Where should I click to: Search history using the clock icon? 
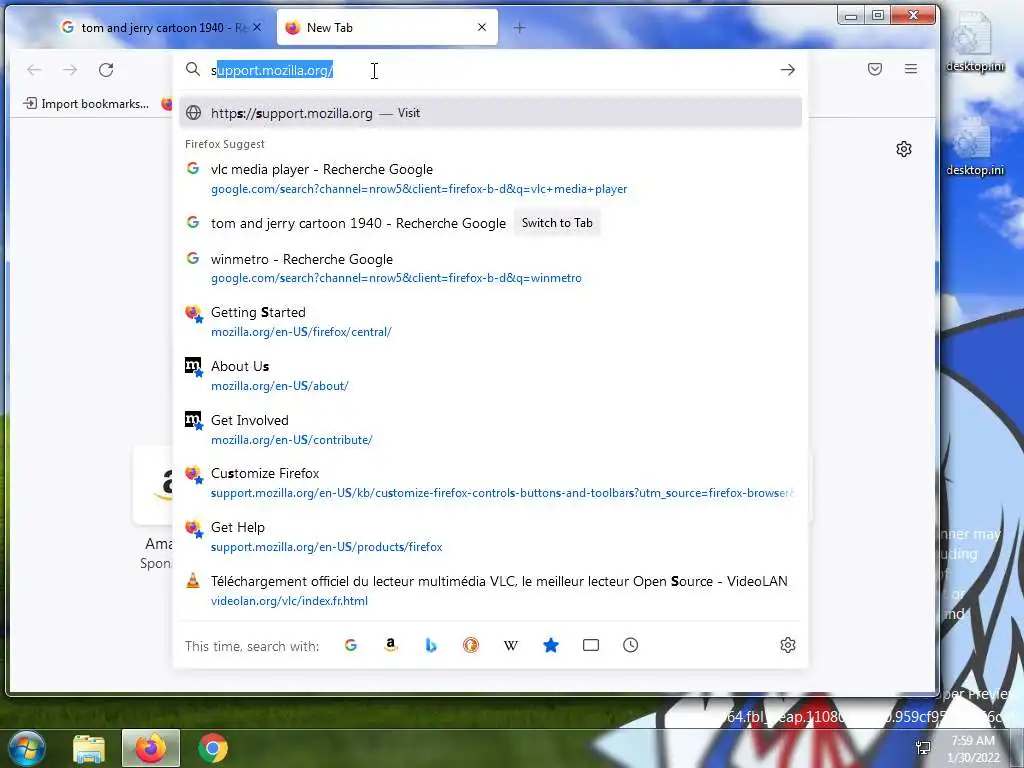pyautogui.click(x=630, y=645)
